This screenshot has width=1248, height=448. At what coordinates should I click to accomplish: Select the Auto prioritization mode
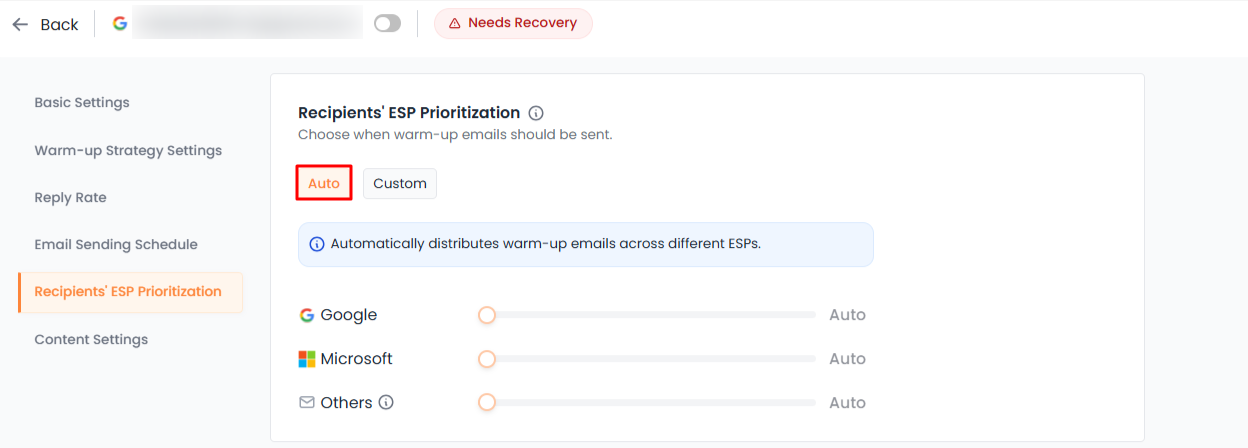pyautogui.click(x=324, y=183)
